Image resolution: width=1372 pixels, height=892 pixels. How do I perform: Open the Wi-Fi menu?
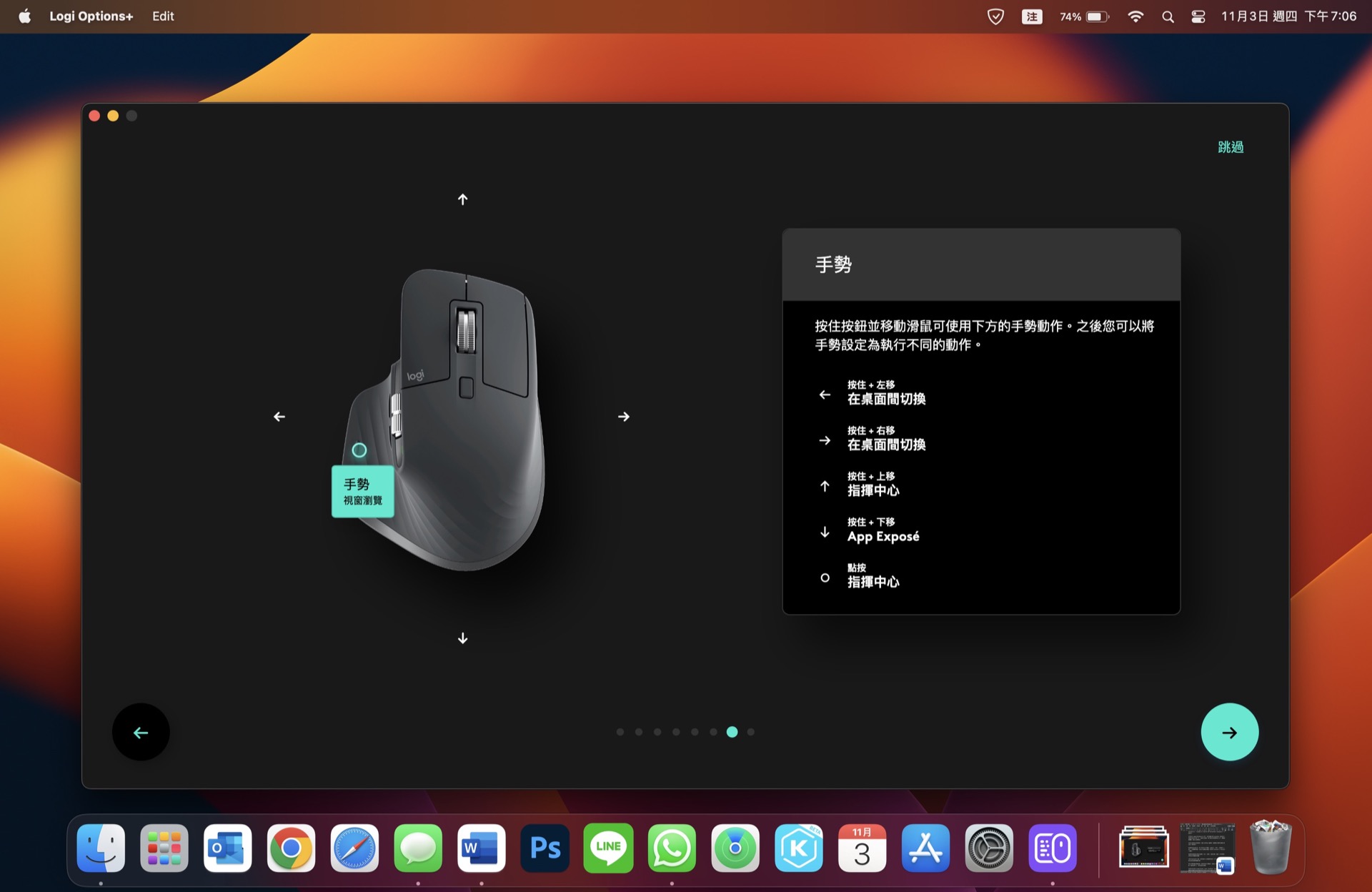click(1135, 16)
